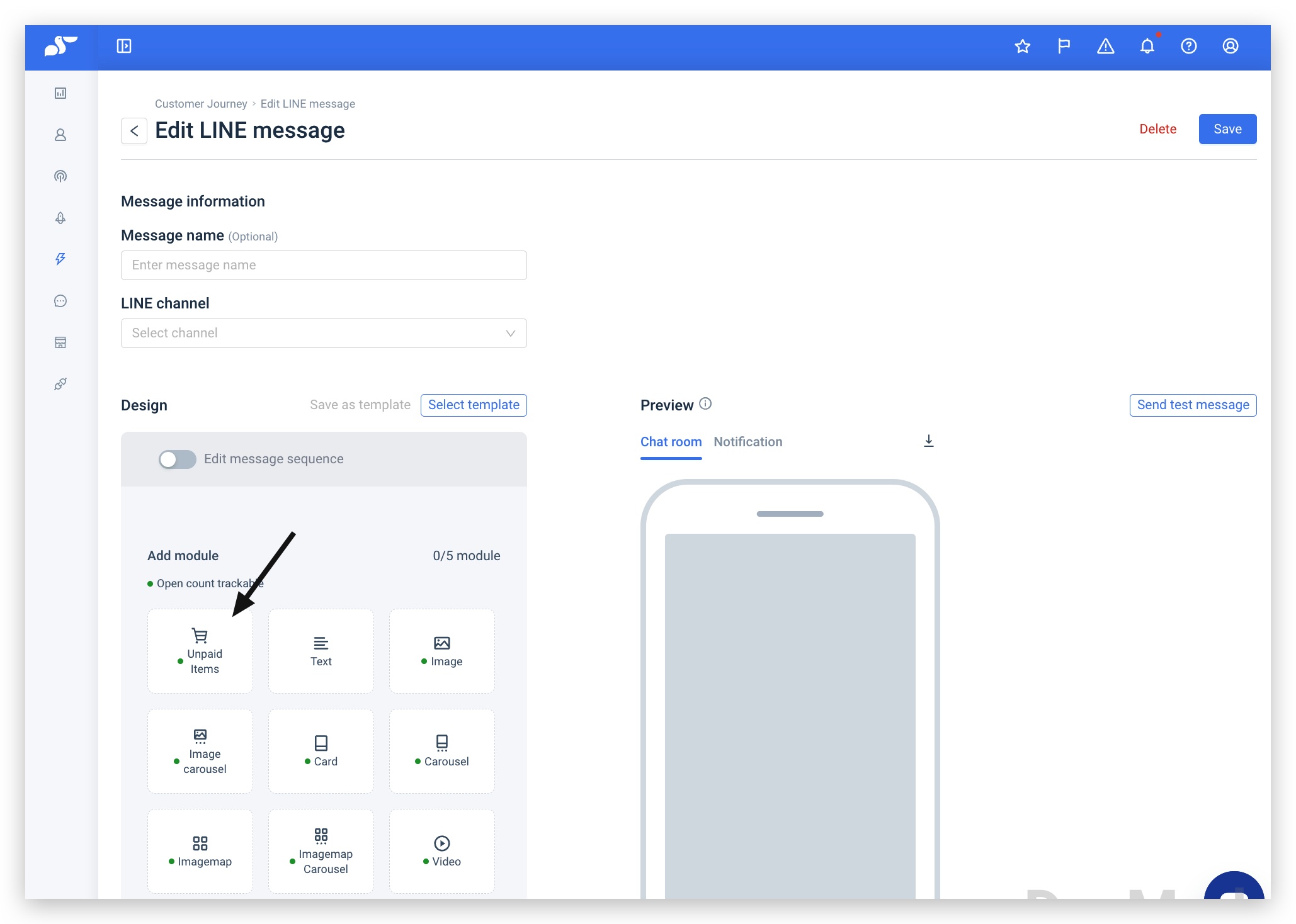The width and height of the screenshot is (1296, 924).
Task: Open favorites star icon
Action: click(1023, 46)
